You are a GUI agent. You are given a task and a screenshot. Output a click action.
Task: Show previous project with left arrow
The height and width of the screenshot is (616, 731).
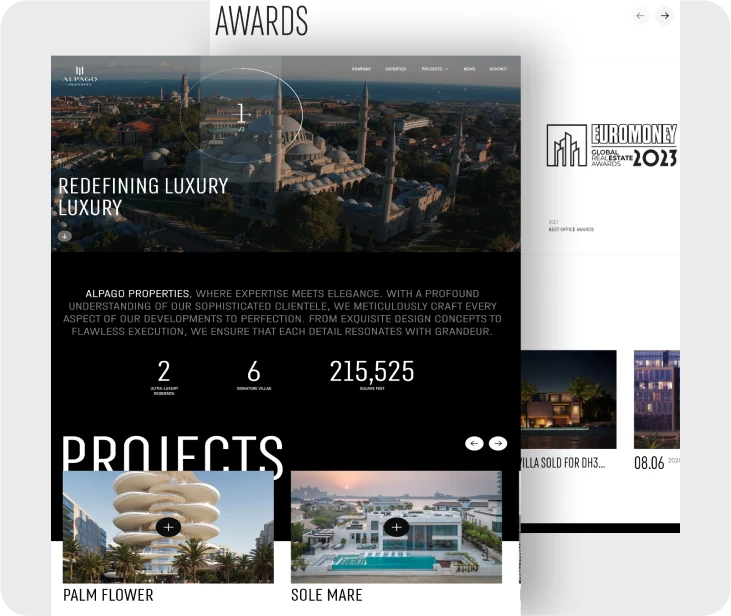[474, 443]
